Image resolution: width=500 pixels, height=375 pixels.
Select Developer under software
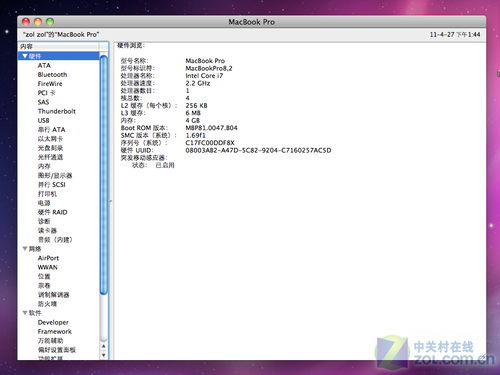(53, 322)
